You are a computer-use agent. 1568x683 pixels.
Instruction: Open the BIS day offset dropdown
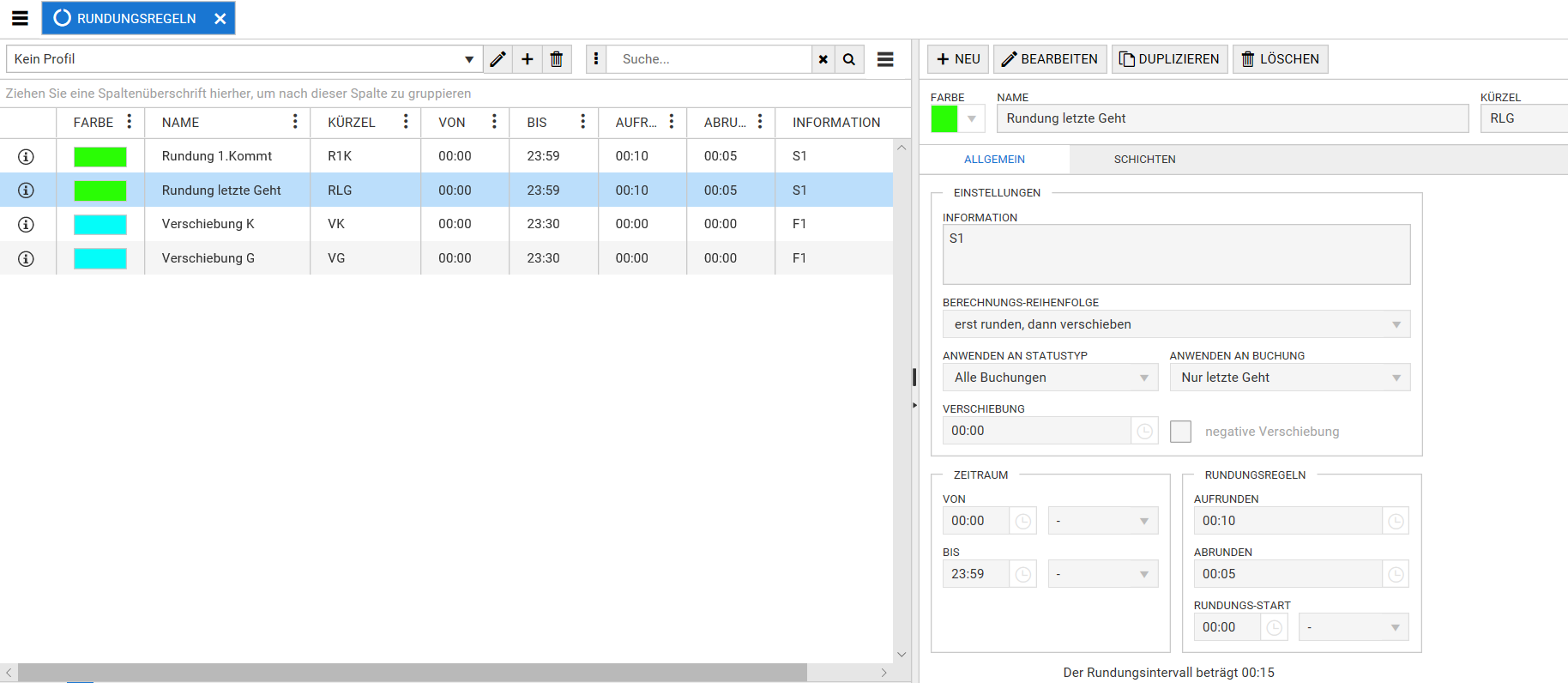1103,574
